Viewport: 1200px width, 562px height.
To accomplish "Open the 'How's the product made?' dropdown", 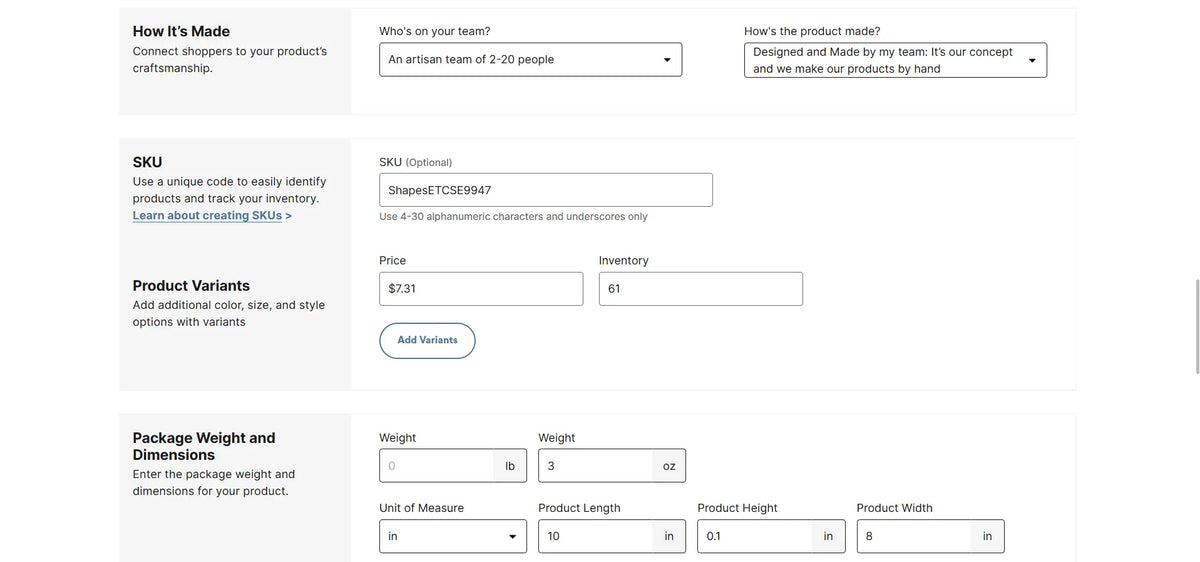I will (895, 60).
